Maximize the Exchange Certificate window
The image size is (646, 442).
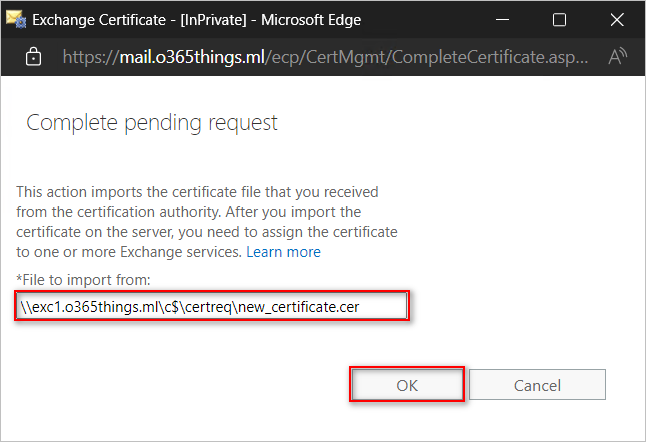(x=559, y=19)
